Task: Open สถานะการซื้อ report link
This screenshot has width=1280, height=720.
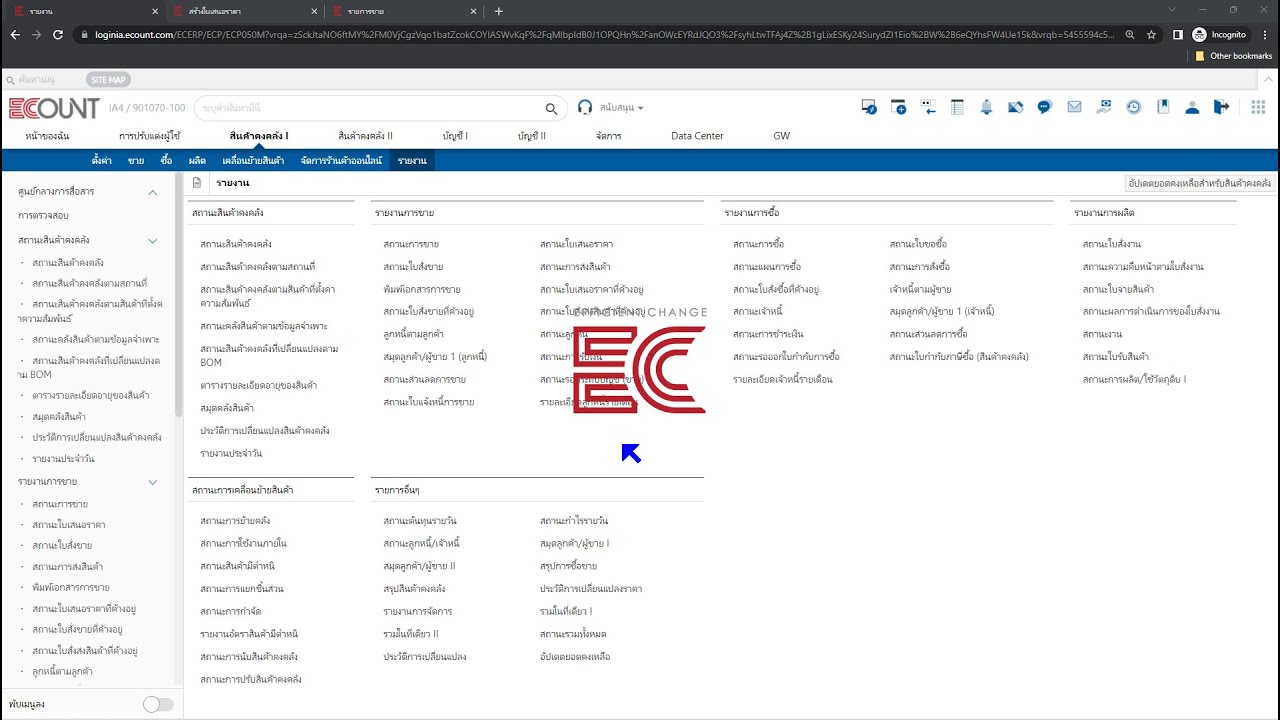Action: [758, 244]
